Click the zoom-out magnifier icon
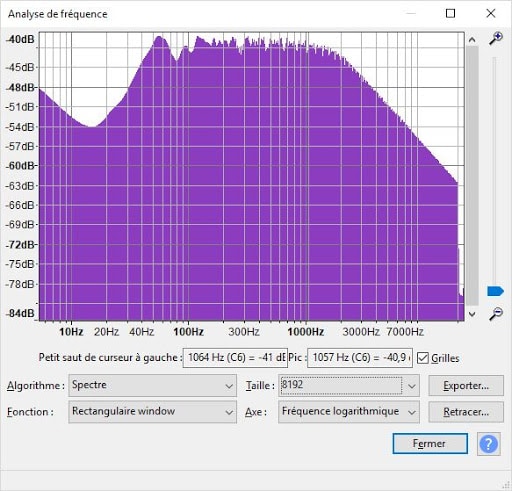The width and height of the screenshot is (512, 491). (x=496, y=314)
